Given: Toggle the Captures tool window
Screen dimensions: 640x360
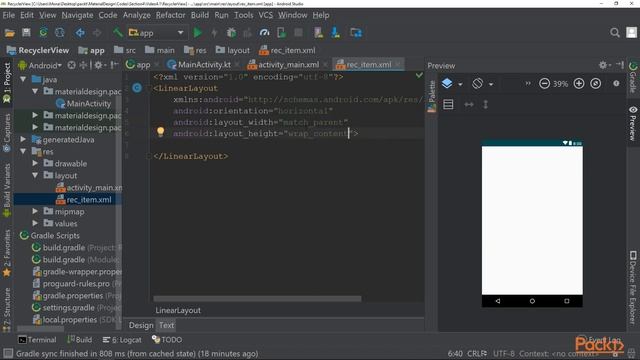Looking at the screenshot, I should click(x=7, y=133).
